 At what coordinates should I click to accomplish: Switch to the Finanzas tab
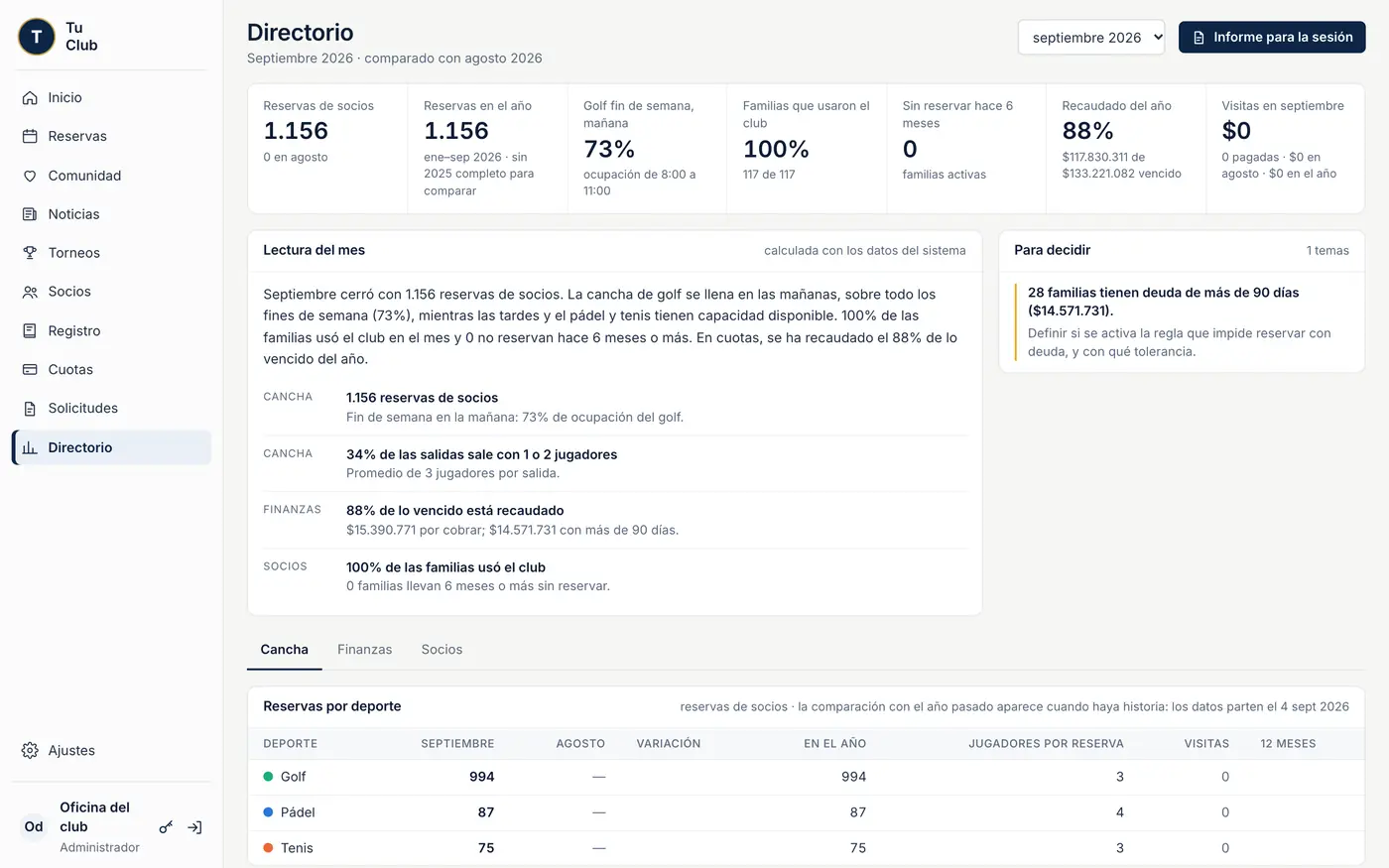click(x=364, y=650)
